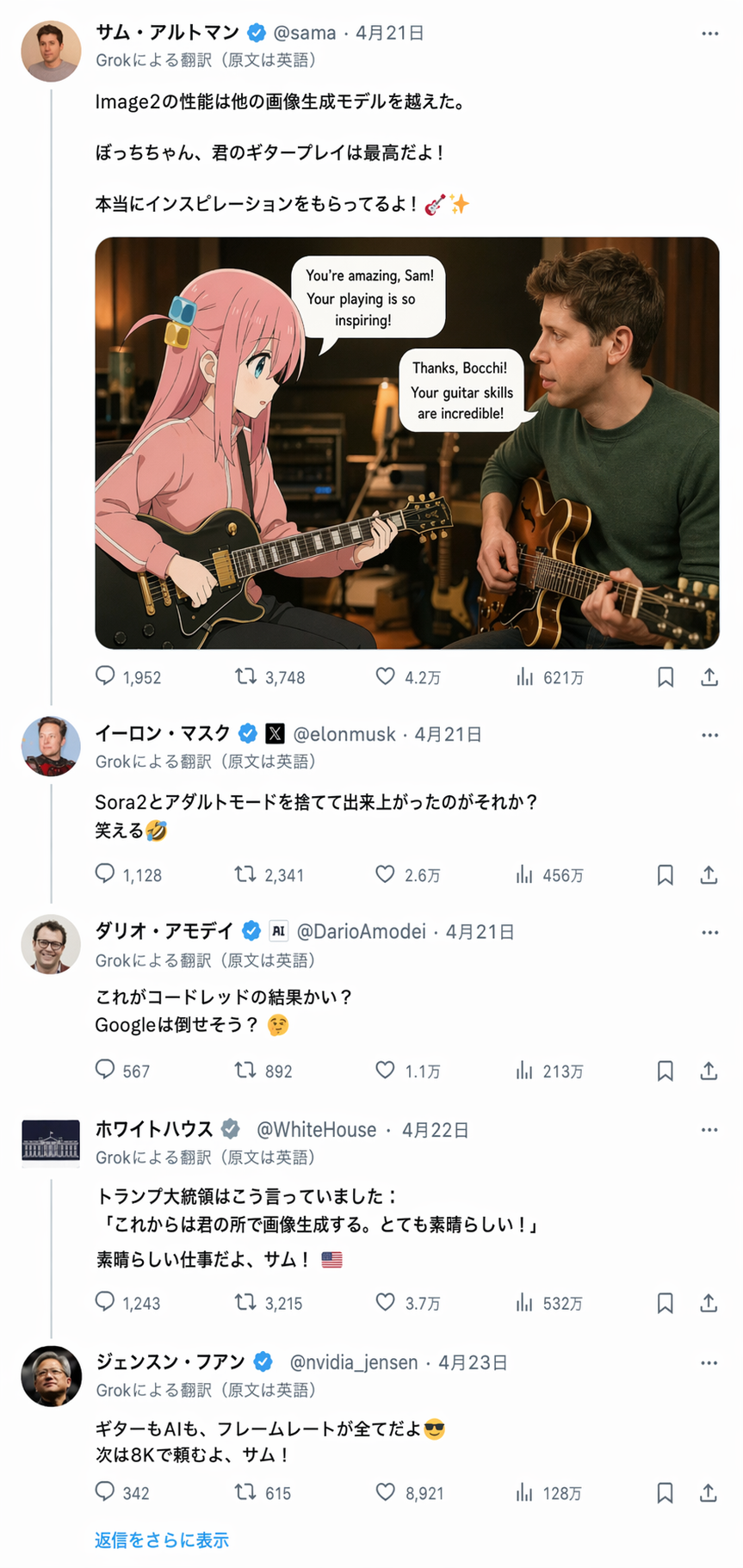
Task: Open Dario Amodei's profile avatar
Action: click(51, 944)
